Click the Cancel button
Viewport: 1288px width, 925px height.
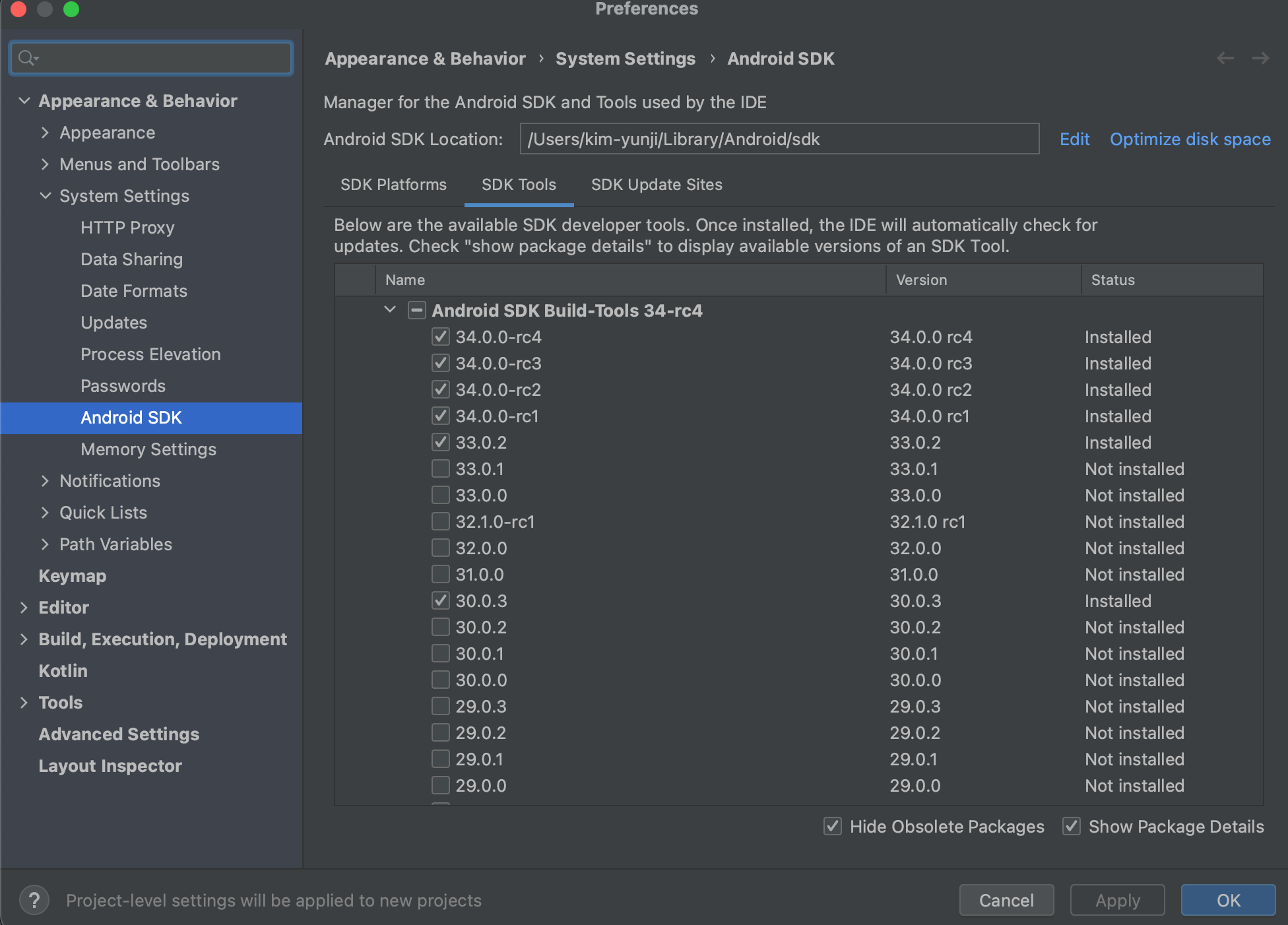coord(1006,900)
